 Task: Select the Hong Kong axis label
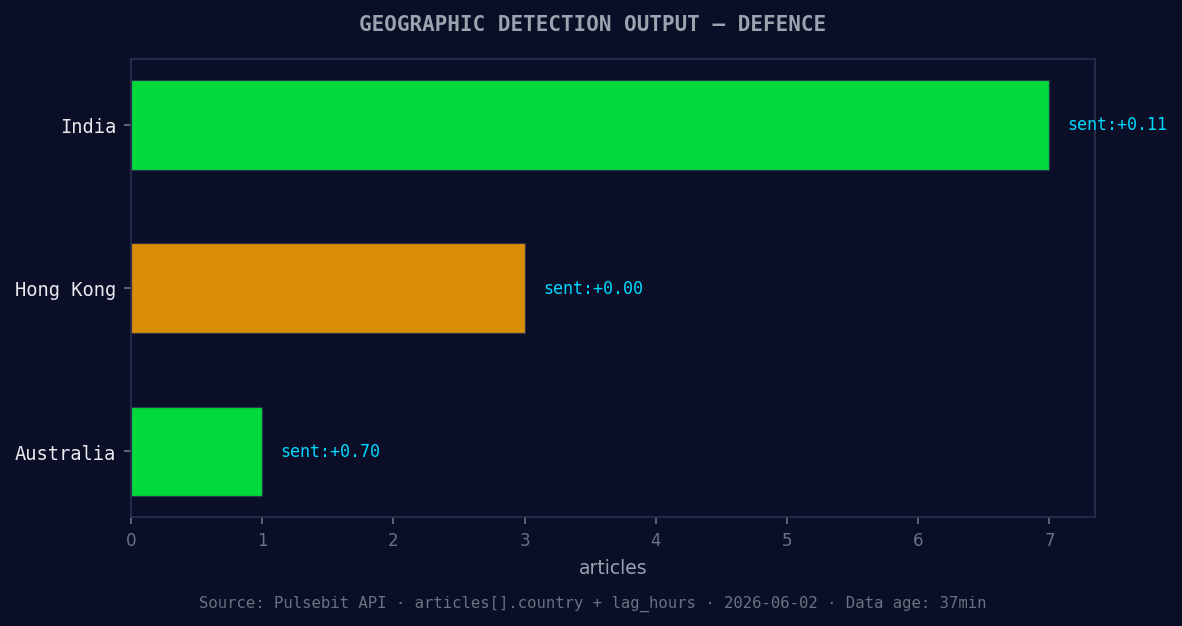[x=66, y=290]
